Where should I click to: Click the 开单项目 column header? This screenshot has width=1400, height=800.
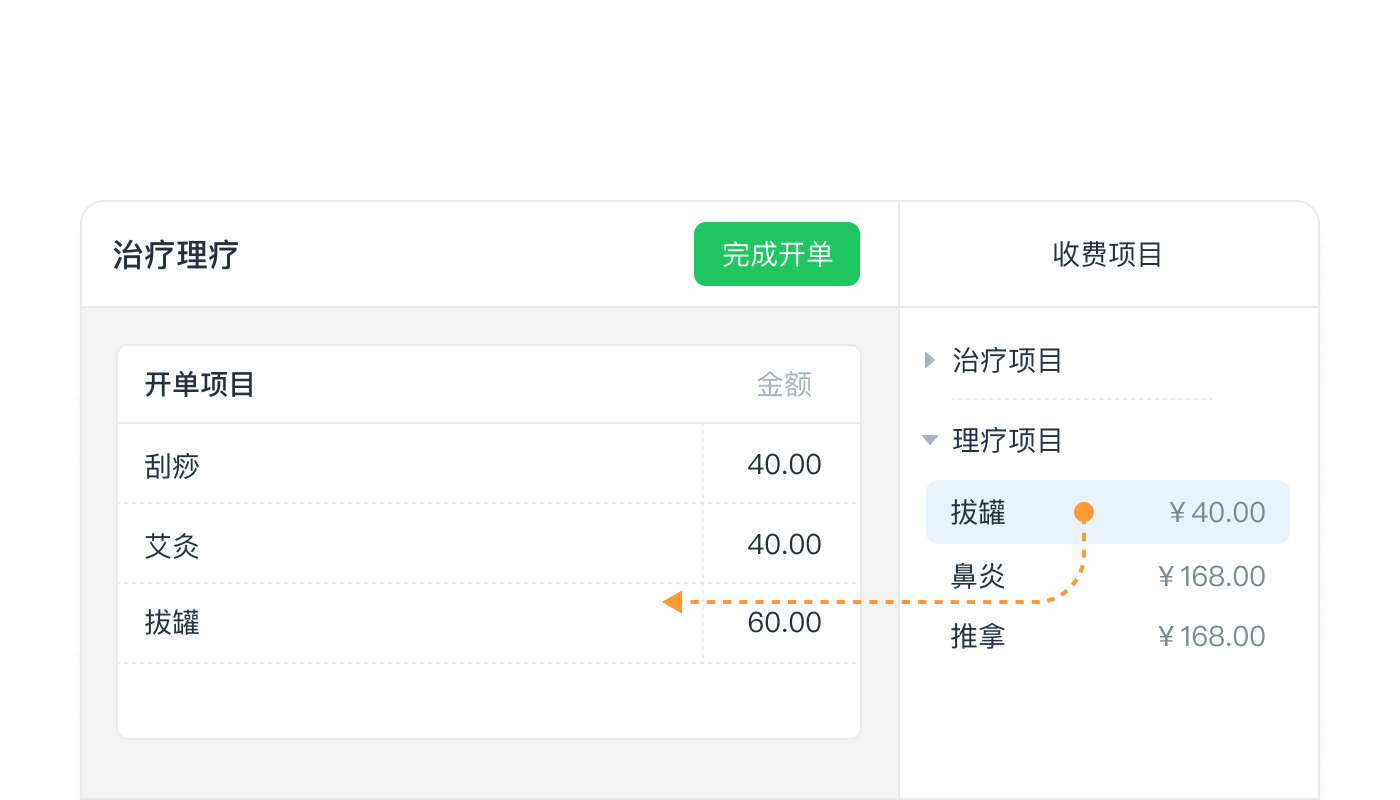200,385
